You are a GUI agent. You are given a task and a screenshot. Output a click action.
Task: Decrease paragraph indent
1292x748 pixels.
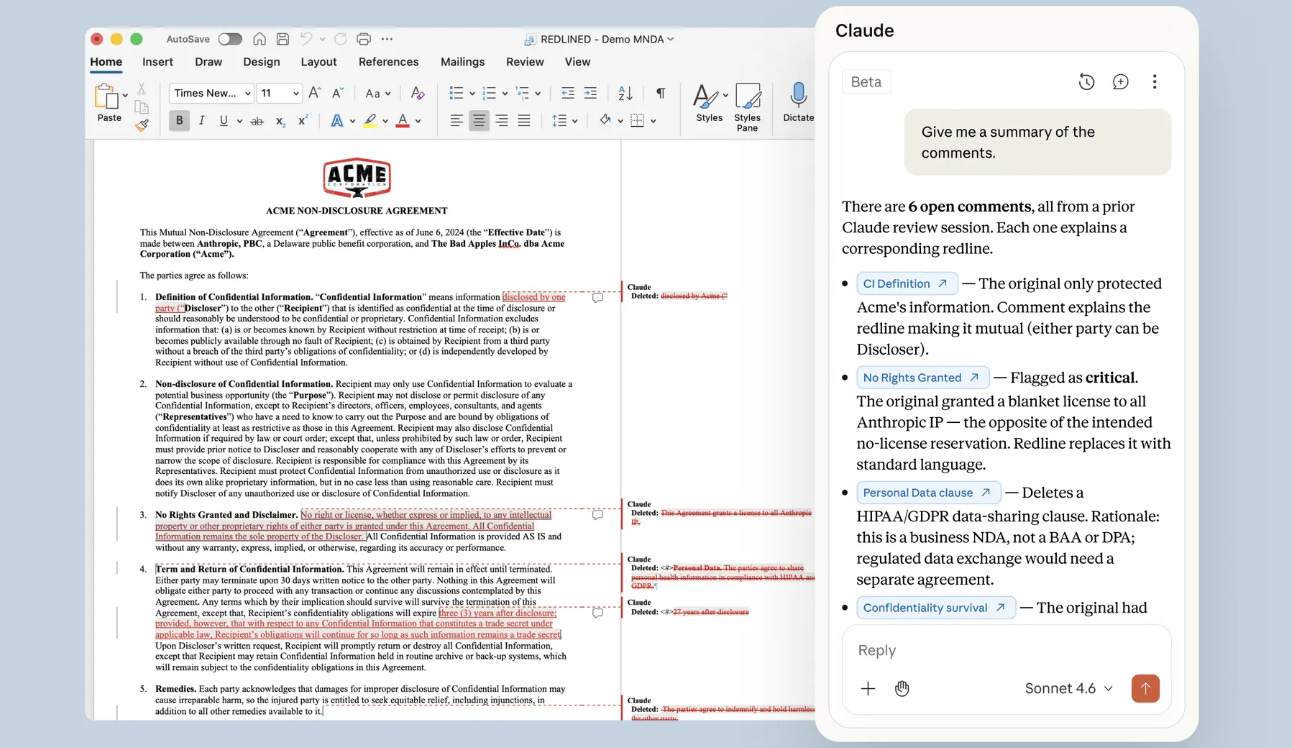point(567,93)
